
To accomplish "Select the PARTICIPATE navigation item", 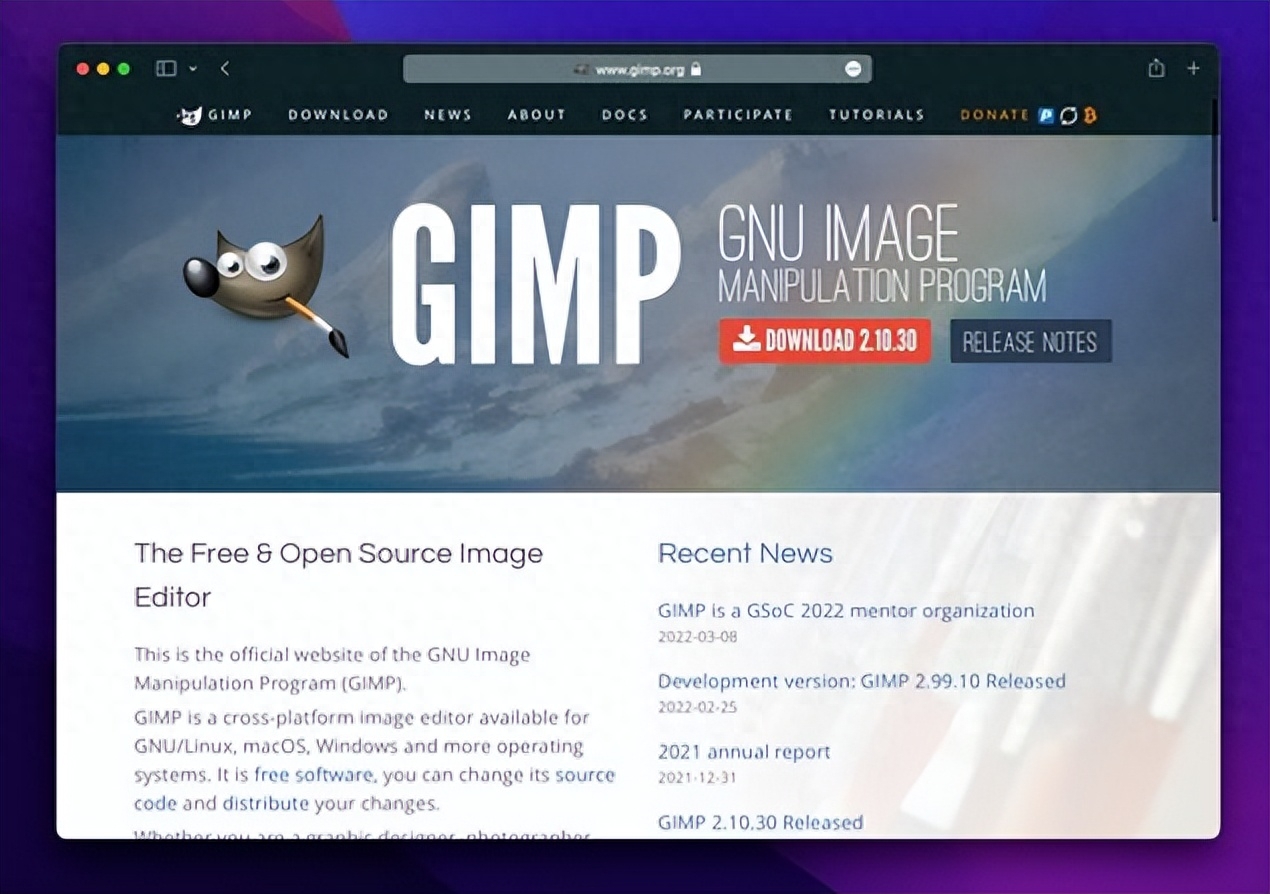I will [738, 115].
